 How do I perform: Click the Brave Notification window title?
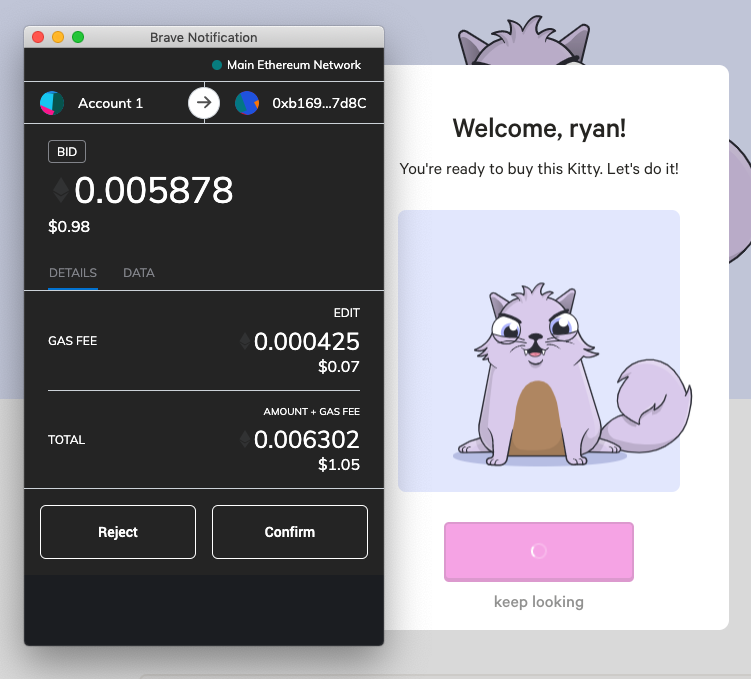pos(204,37)
